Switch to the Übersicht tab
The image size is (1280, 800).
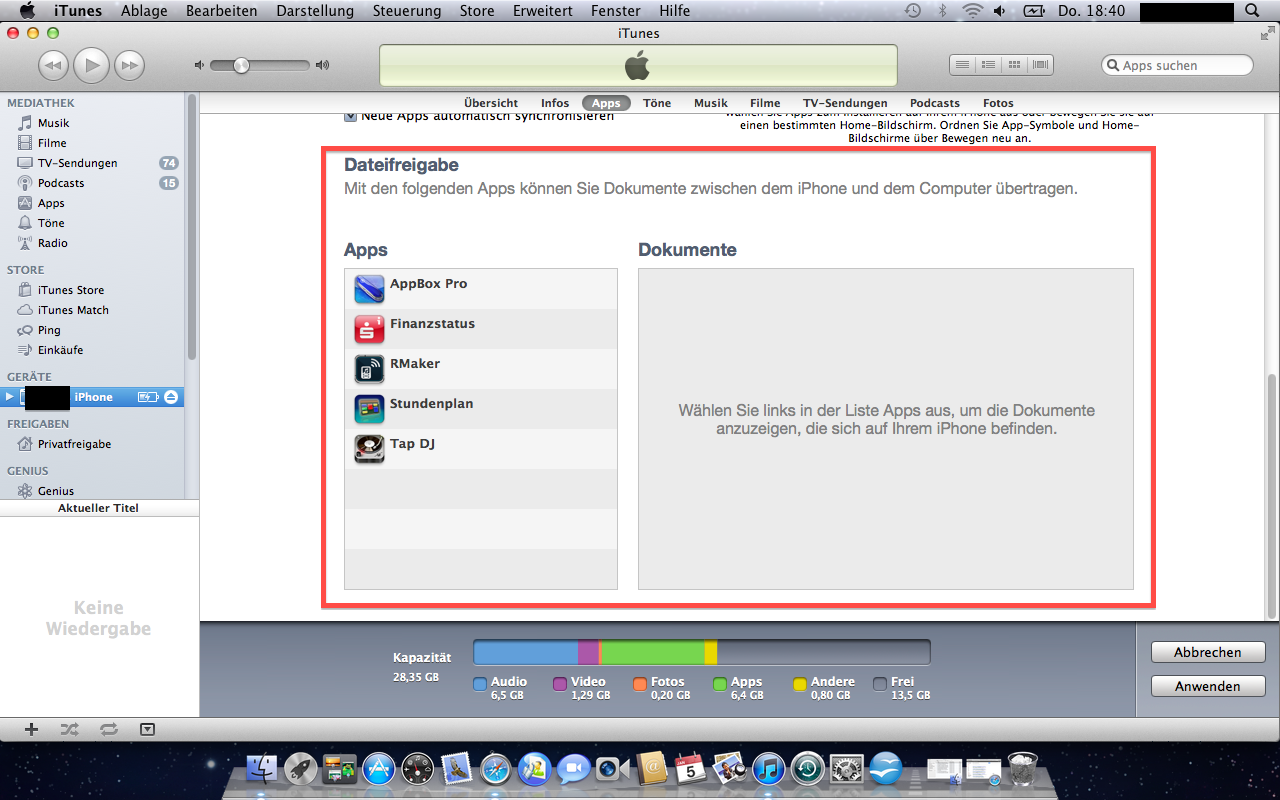tap(491, 103)
